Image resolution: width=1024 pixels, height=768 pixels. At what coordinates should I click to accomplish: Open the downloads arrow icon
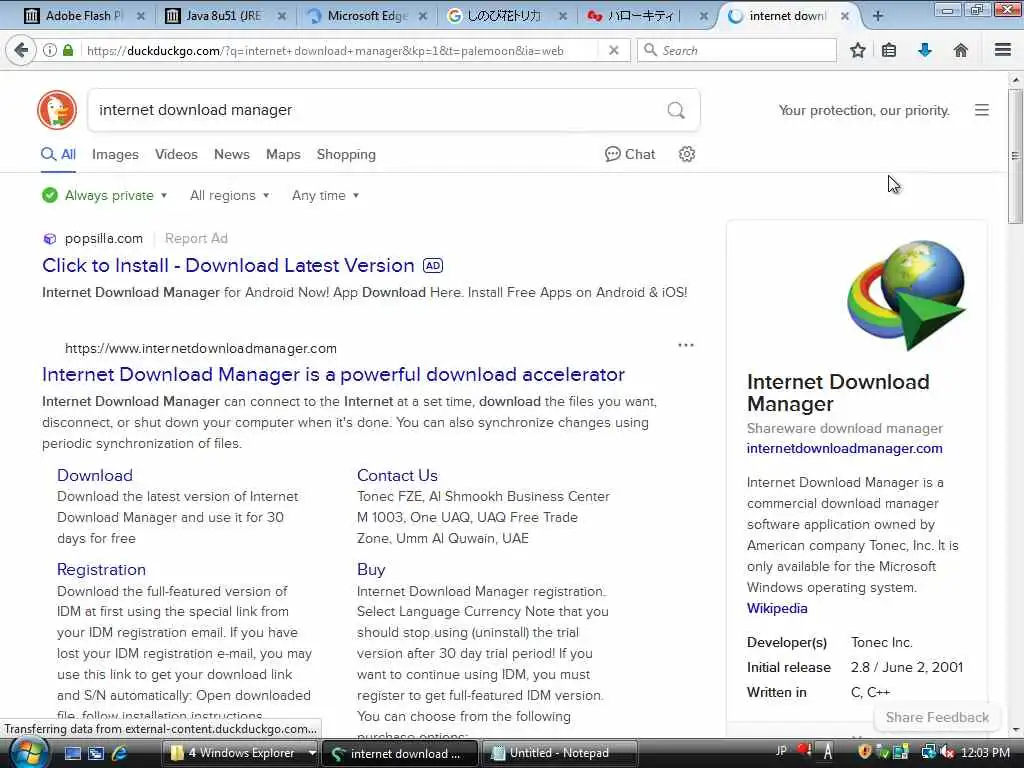click(925, 50)
